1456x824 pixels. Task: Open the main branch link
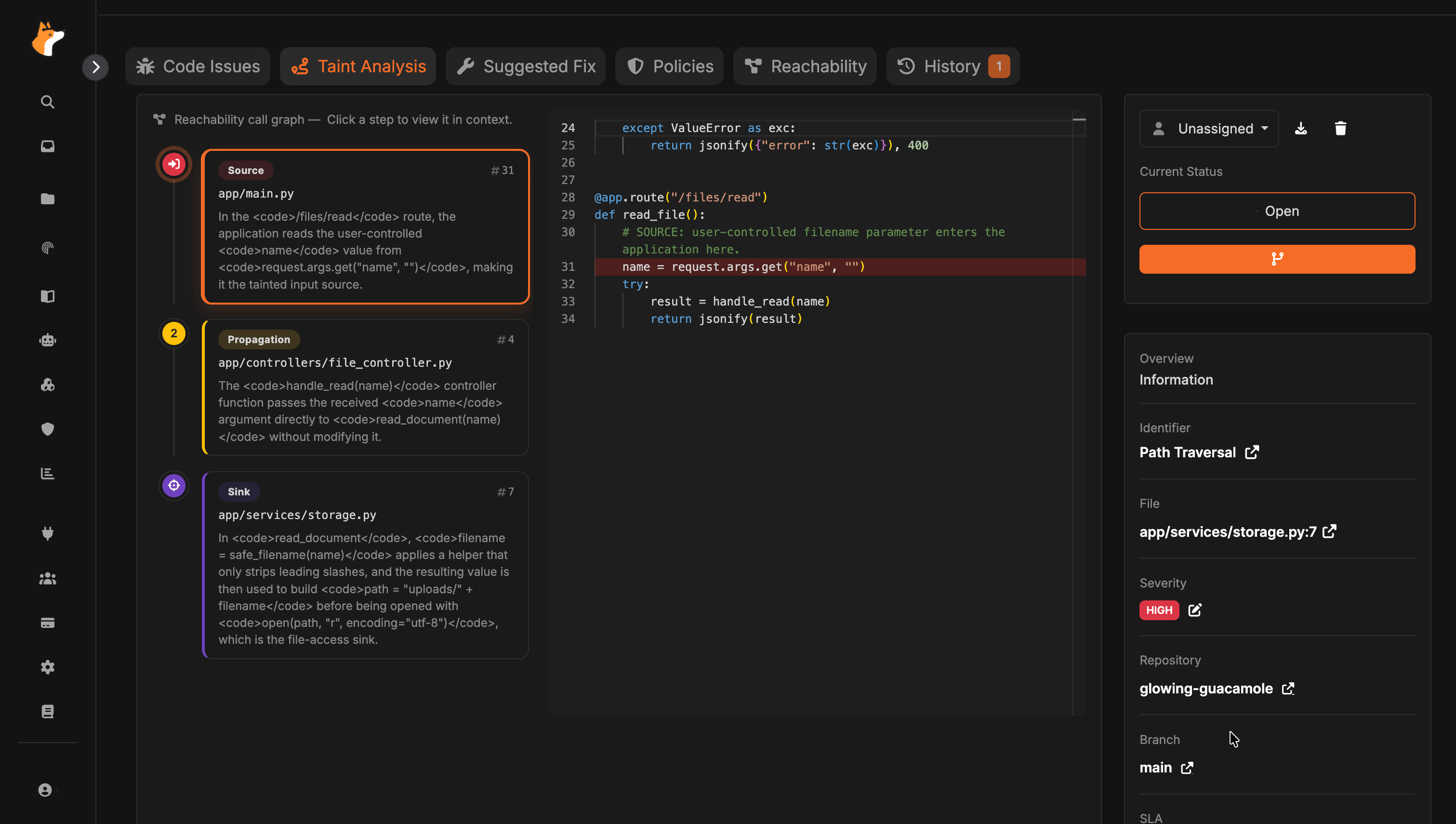coord(1166,768)
